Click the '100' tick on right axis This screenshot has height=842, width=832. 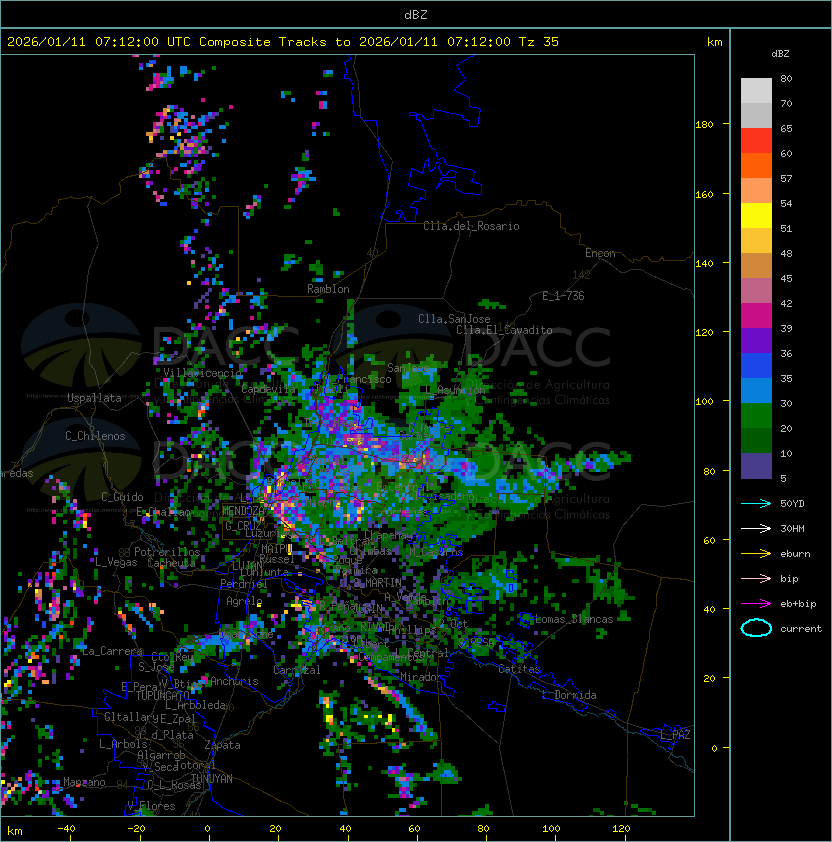tap(704, 402)
